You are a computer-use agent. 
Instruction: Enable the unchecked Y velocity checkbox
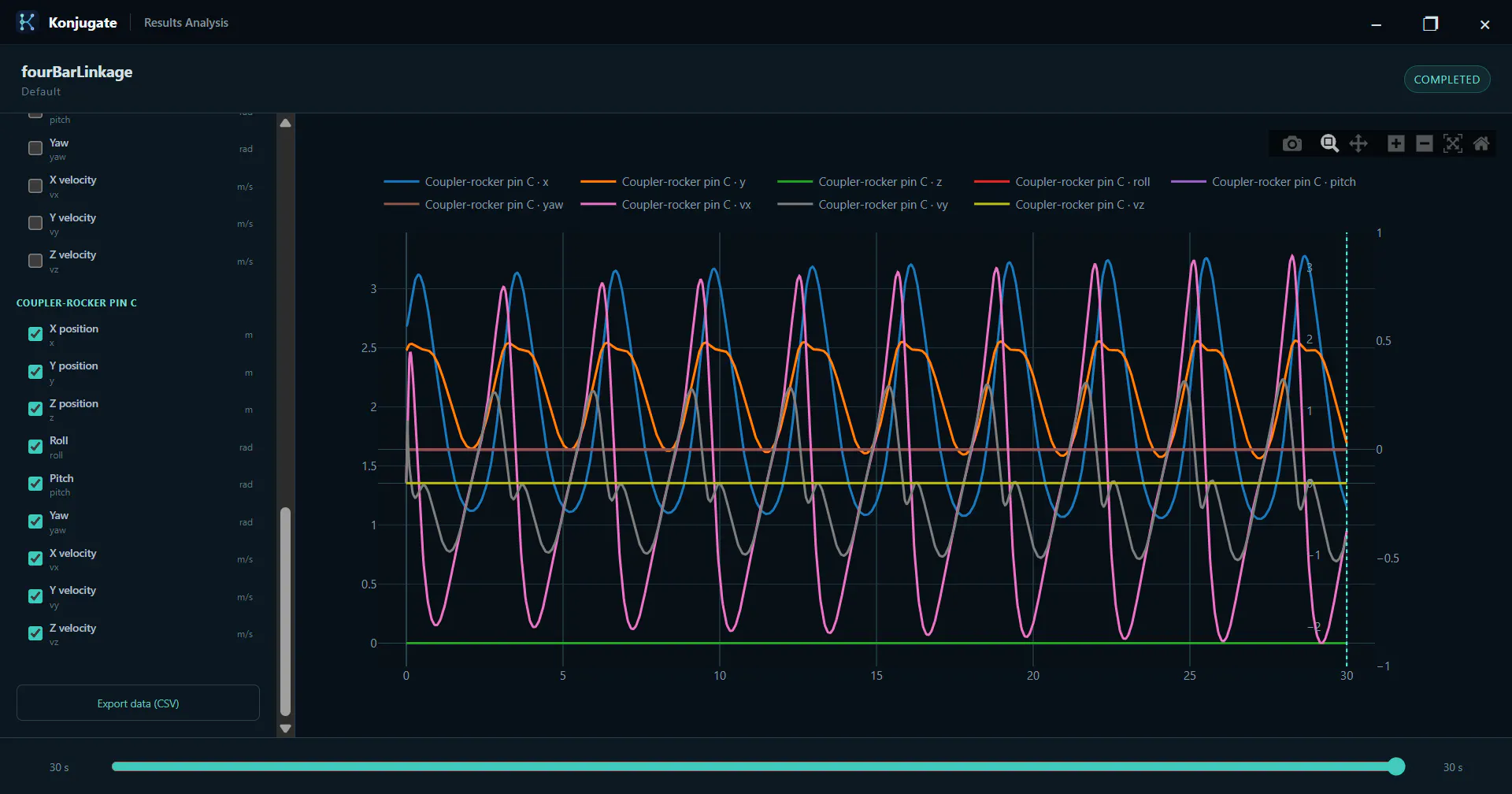point(35,223)
